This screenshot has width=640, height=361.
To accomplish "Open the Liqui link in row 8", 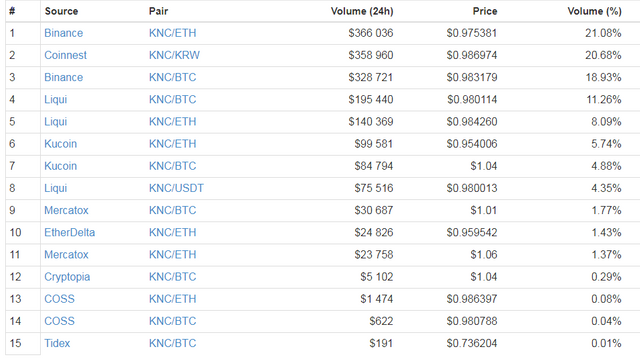I will click(x=56, y=188).
